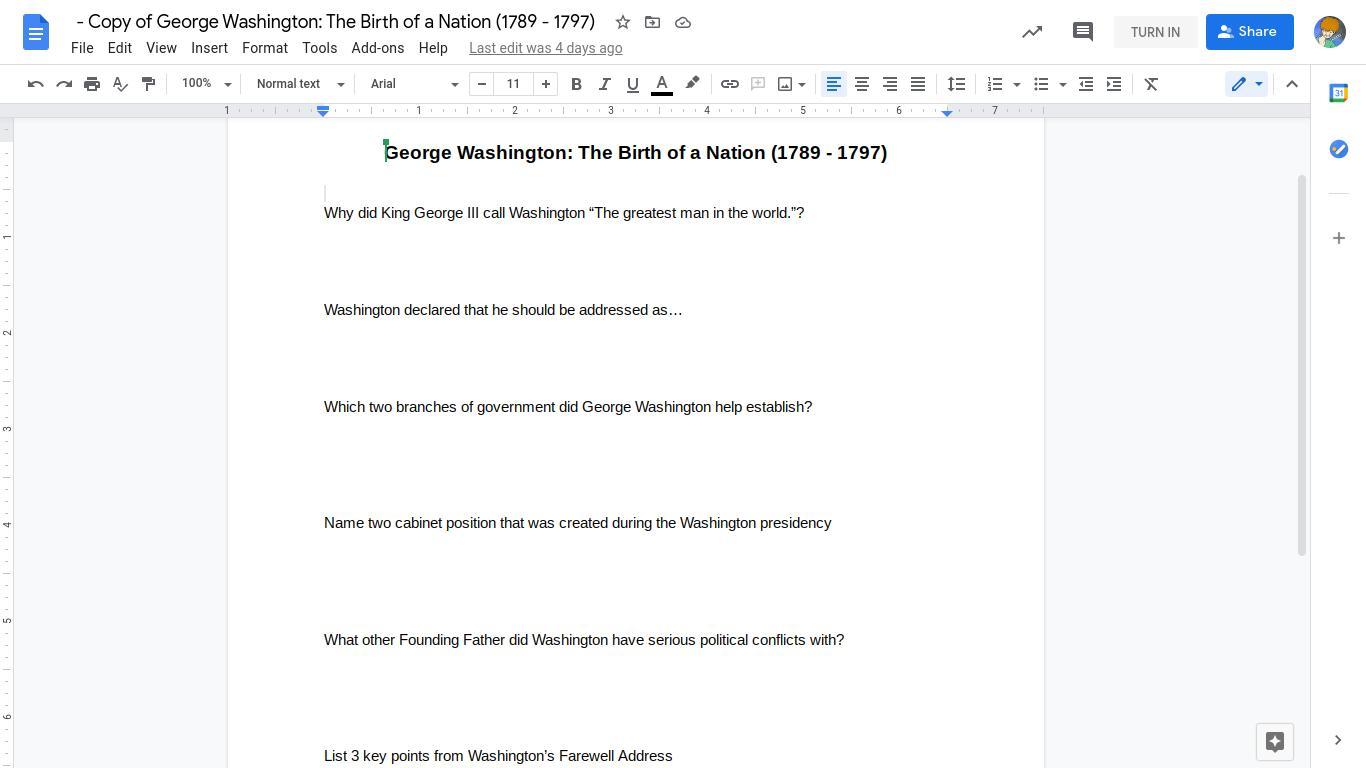Open the Format menu
The height and width of the screenshot is (768, 1366).
(x=264, y=48)
